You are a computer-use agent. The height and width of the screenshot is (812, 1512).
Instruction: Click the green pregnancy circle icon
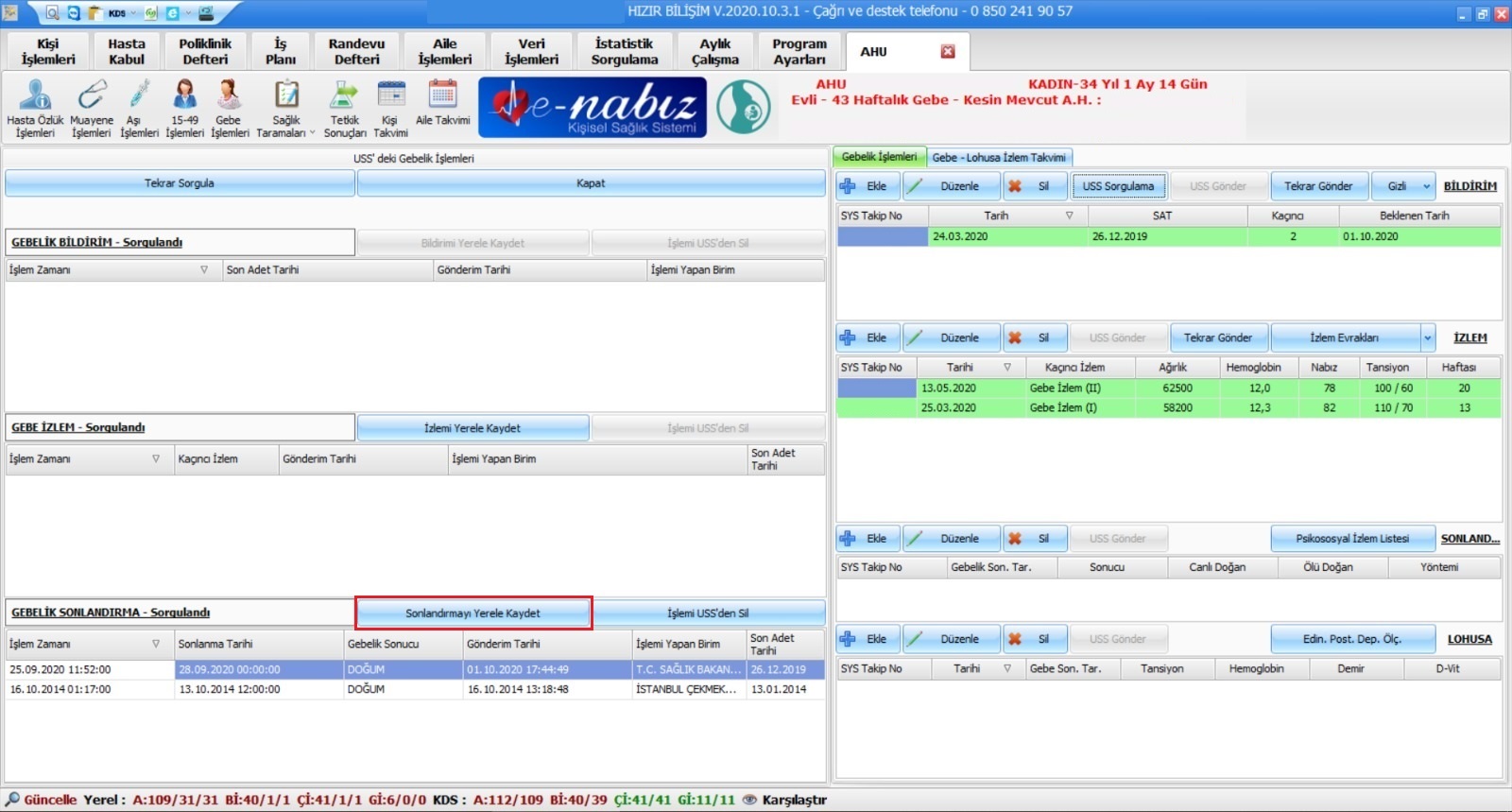point(743,108)
